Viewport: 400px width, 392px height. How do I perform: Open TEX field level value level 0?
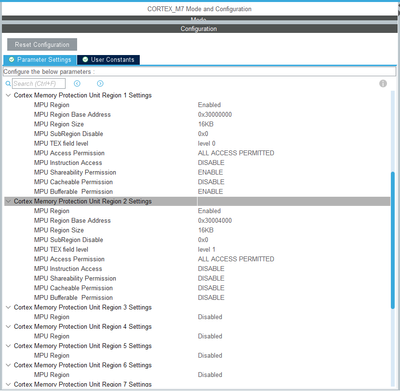[x=207, y=144]
